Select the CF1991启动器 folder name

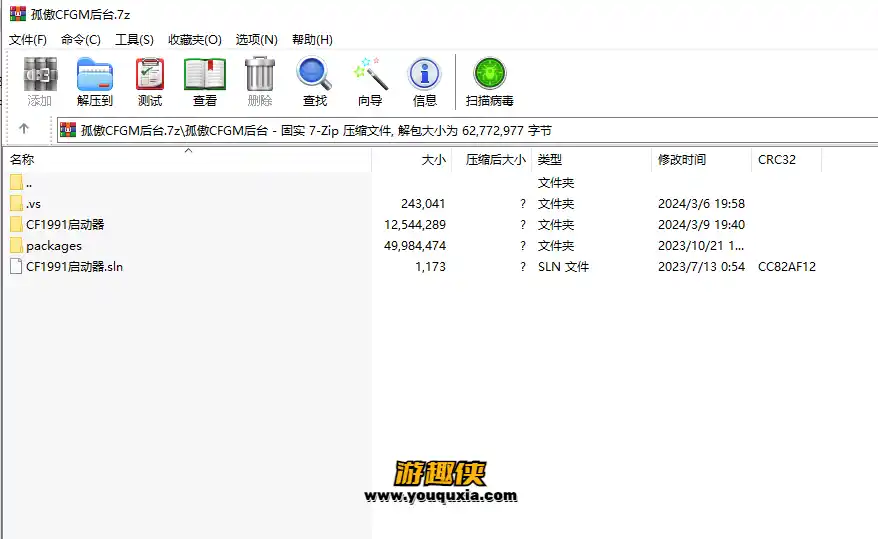click(x=65, y=224)
